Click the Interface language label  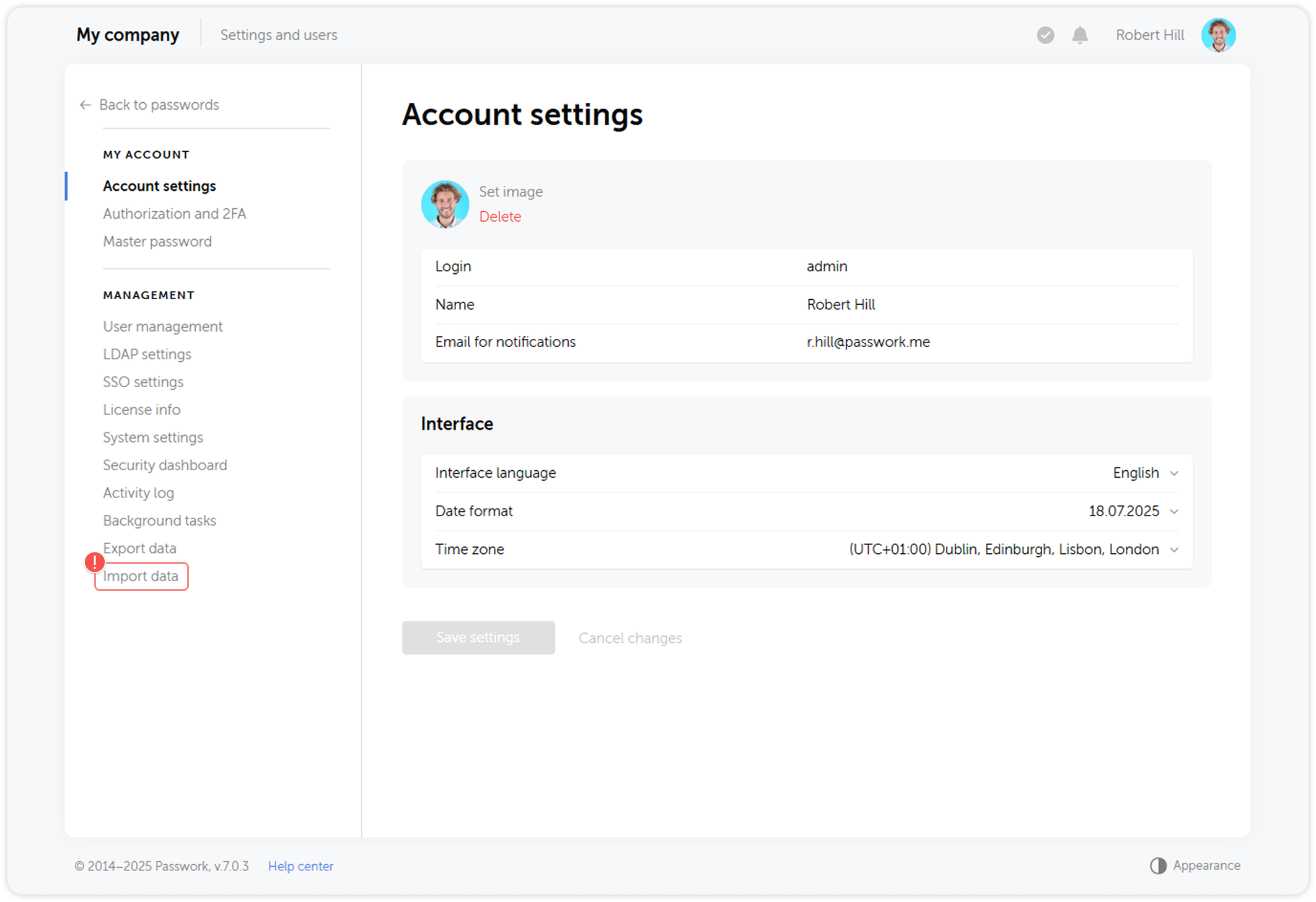coord(496,473)
